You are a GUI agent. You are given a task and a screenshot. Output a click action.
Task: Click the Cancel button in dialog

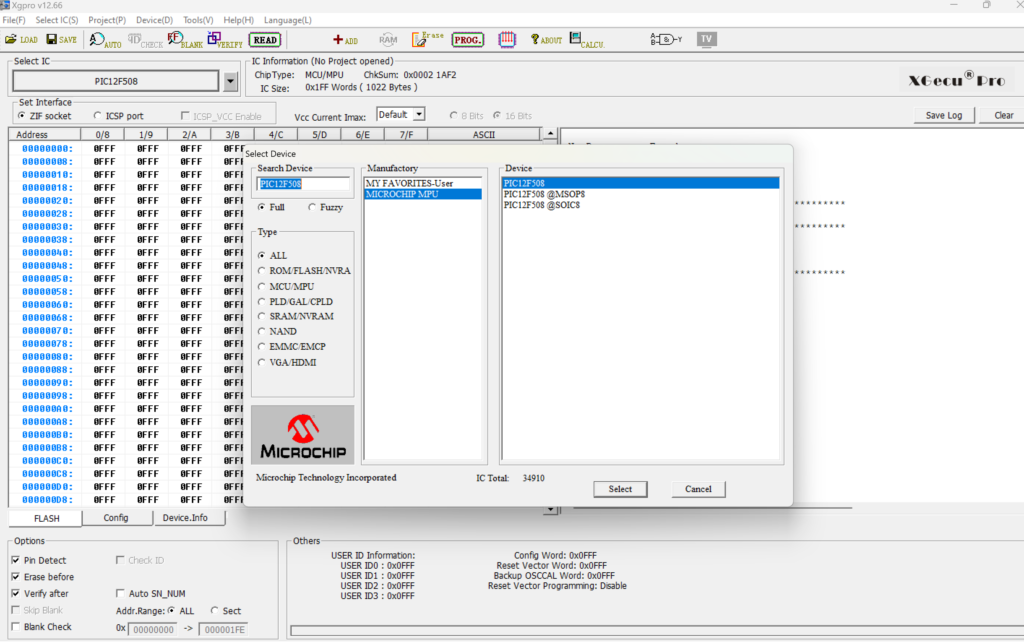click(698, 489)
